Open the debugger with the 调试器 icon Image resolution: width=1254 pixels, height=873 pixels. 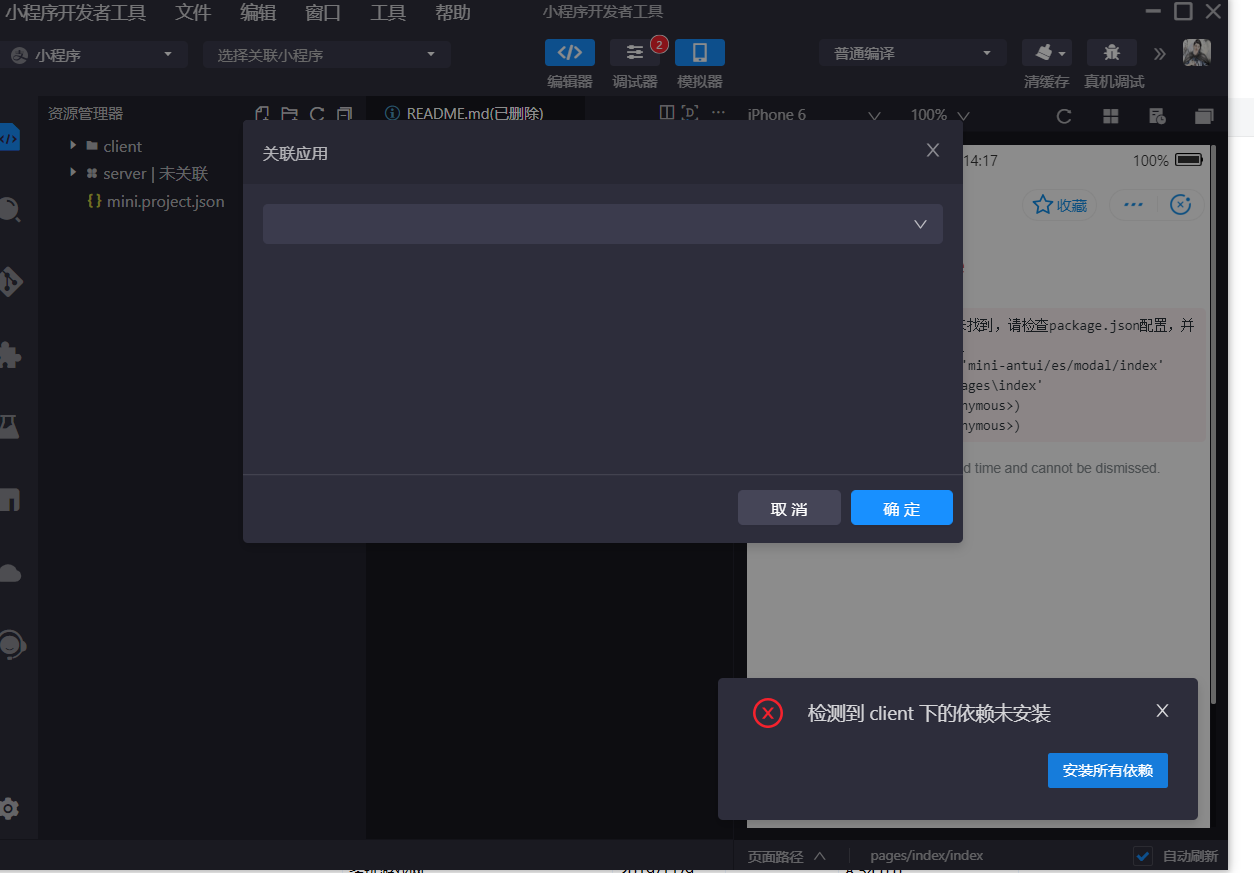[635, 53]
